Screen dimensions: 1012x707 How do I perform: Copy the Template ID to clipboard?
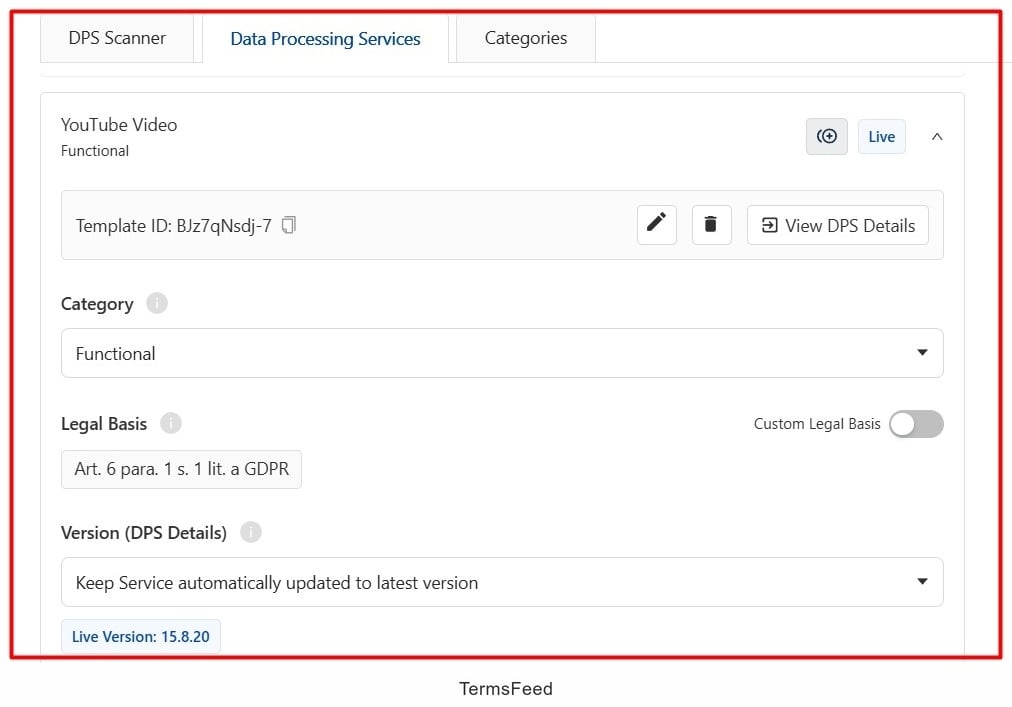(288, 225)
